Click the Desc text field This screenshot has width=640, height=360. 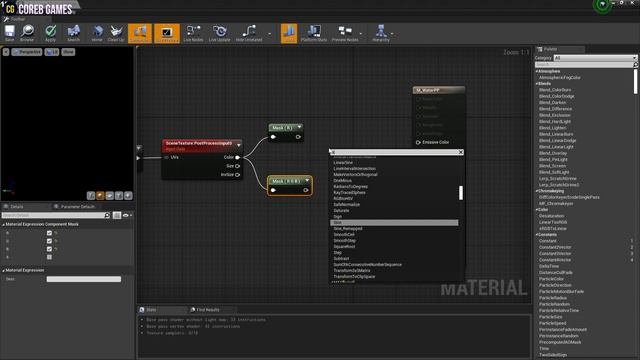point(84,279)
